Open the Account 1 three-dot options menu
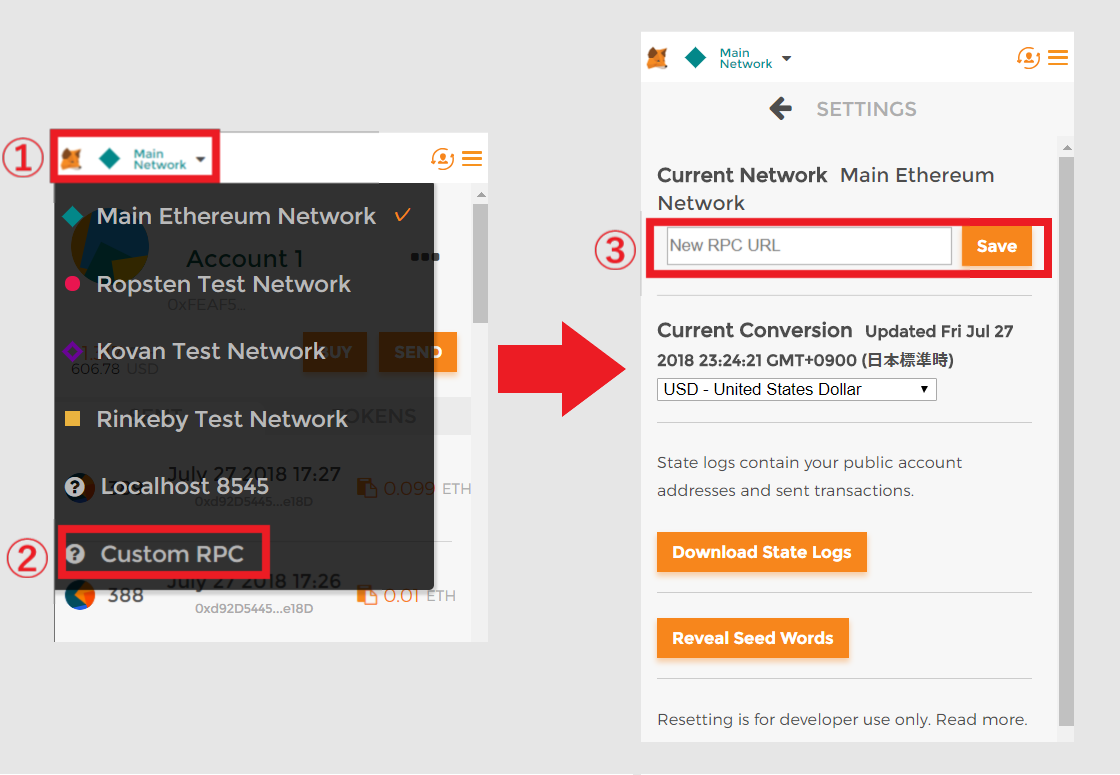1120x775 pixels. tap(425, 256)
